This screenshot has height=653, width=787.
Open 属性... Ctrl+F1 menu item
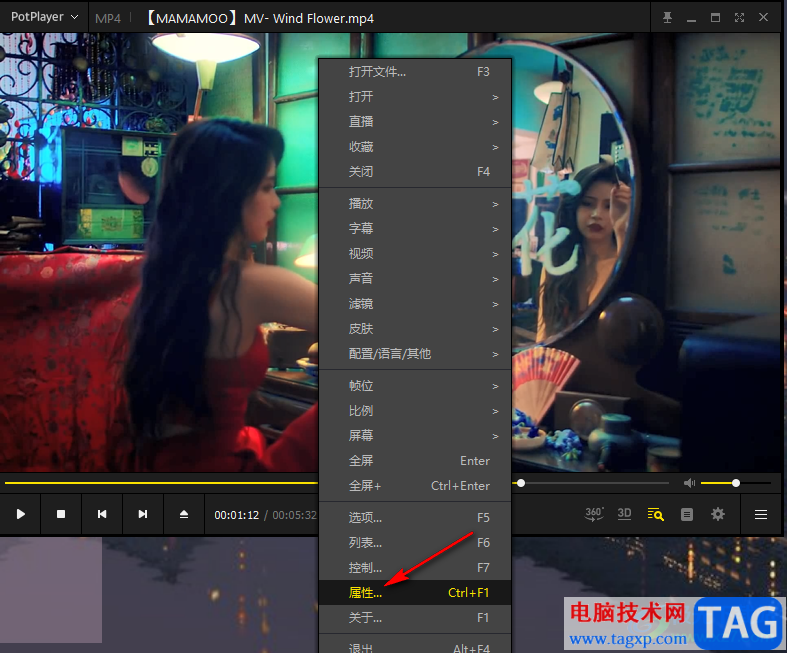415,593
